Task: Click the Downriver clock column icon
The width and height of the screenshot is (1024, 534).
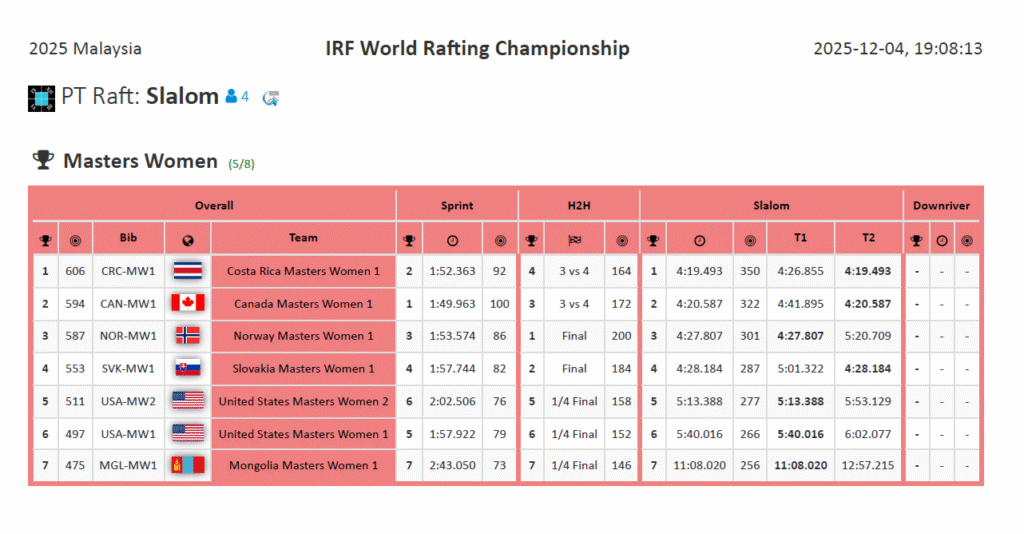Action: [941, 240]
